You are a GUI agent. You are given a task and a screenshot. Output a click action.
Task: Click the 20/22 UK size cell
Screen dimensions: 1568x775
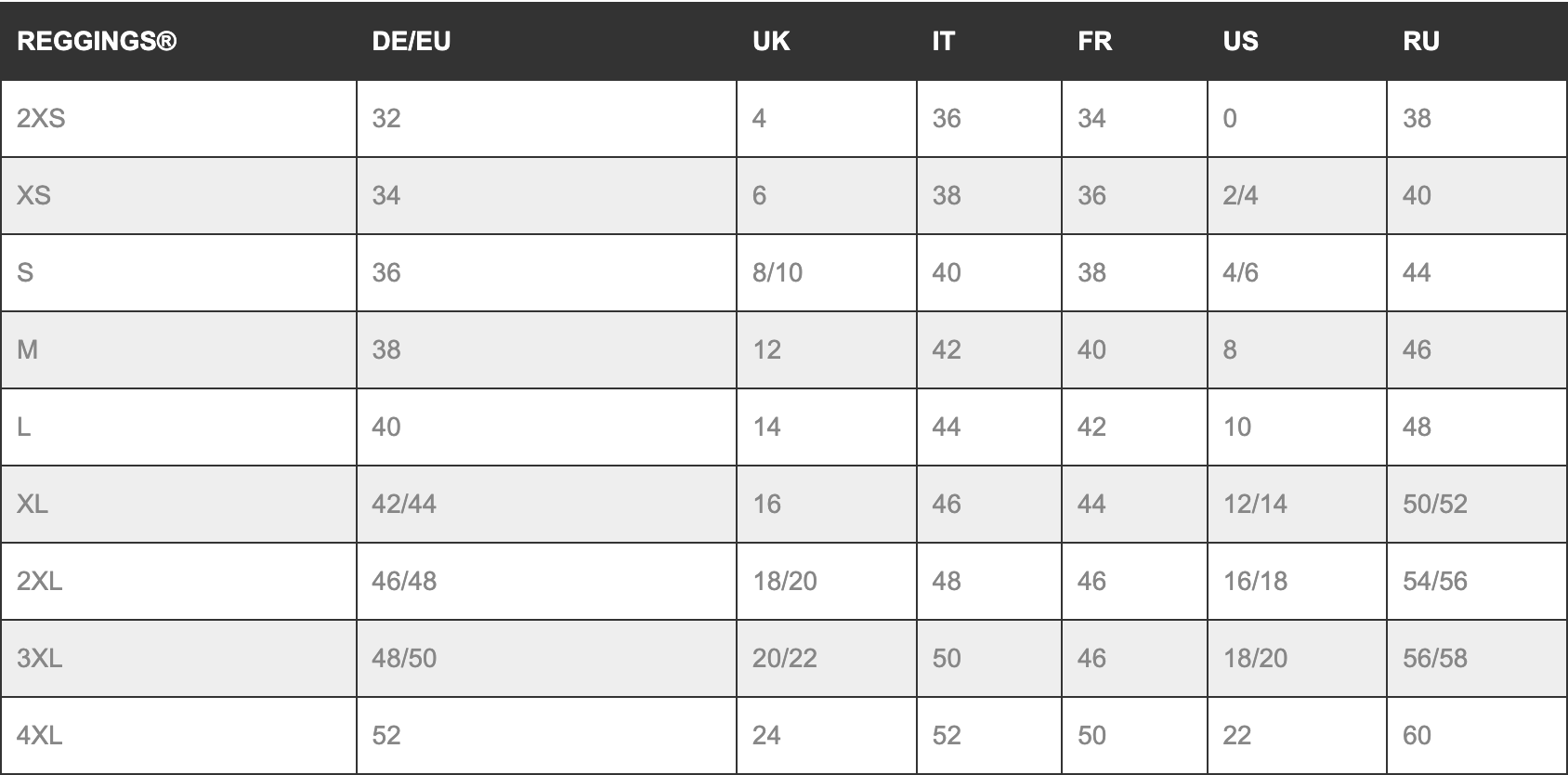[785, 659]
